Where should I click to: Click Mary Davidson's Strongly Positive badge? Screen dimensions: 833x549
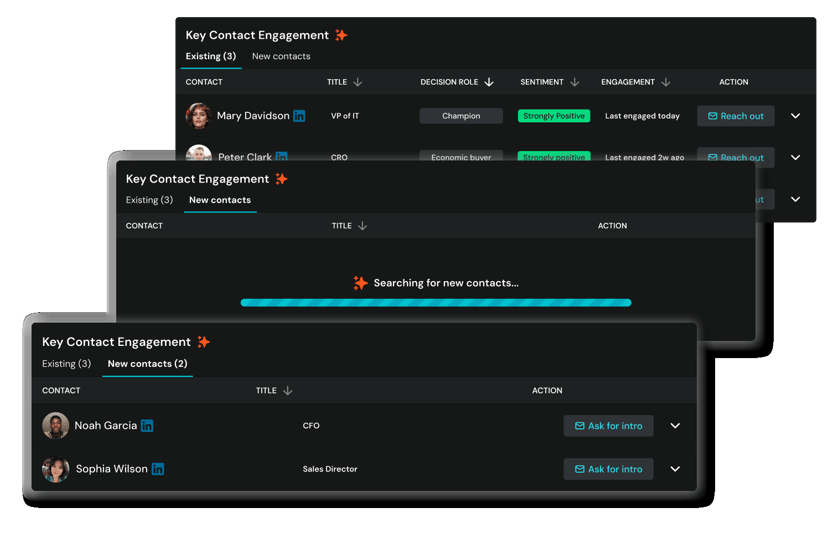coord(554,116)
